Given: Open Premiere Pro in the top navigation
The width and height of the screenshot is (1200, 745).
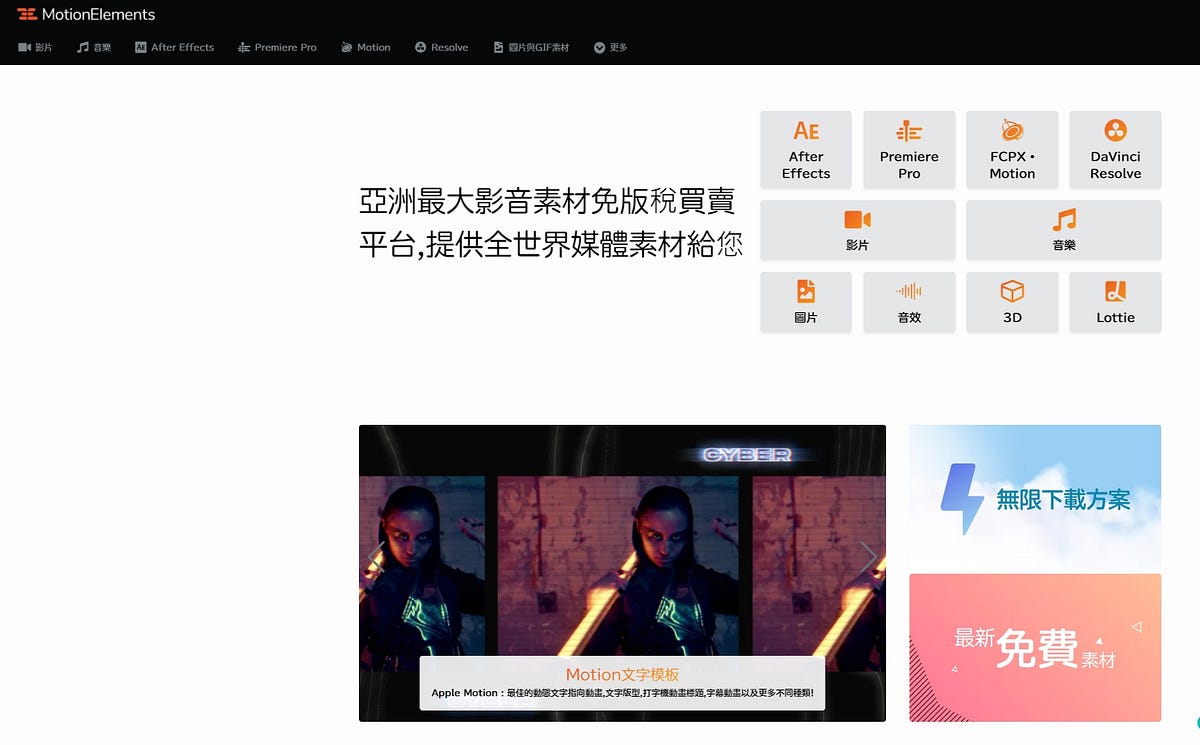Looking at the screenshot, I should click(277, 47).
